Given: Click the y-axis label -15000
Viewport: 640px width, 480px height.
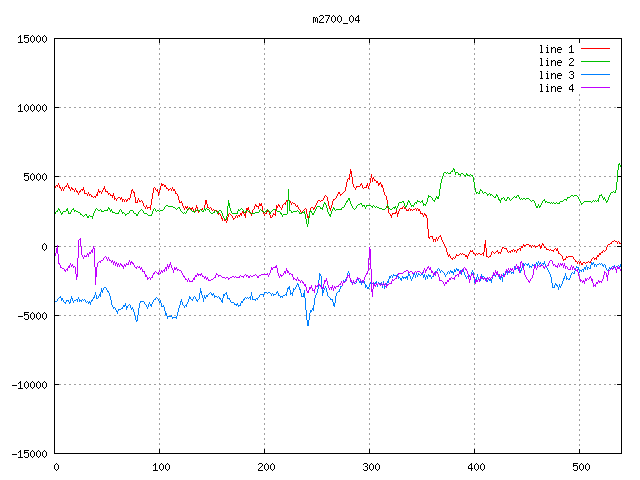Looking at the screenshot, I should pos(30,454).
